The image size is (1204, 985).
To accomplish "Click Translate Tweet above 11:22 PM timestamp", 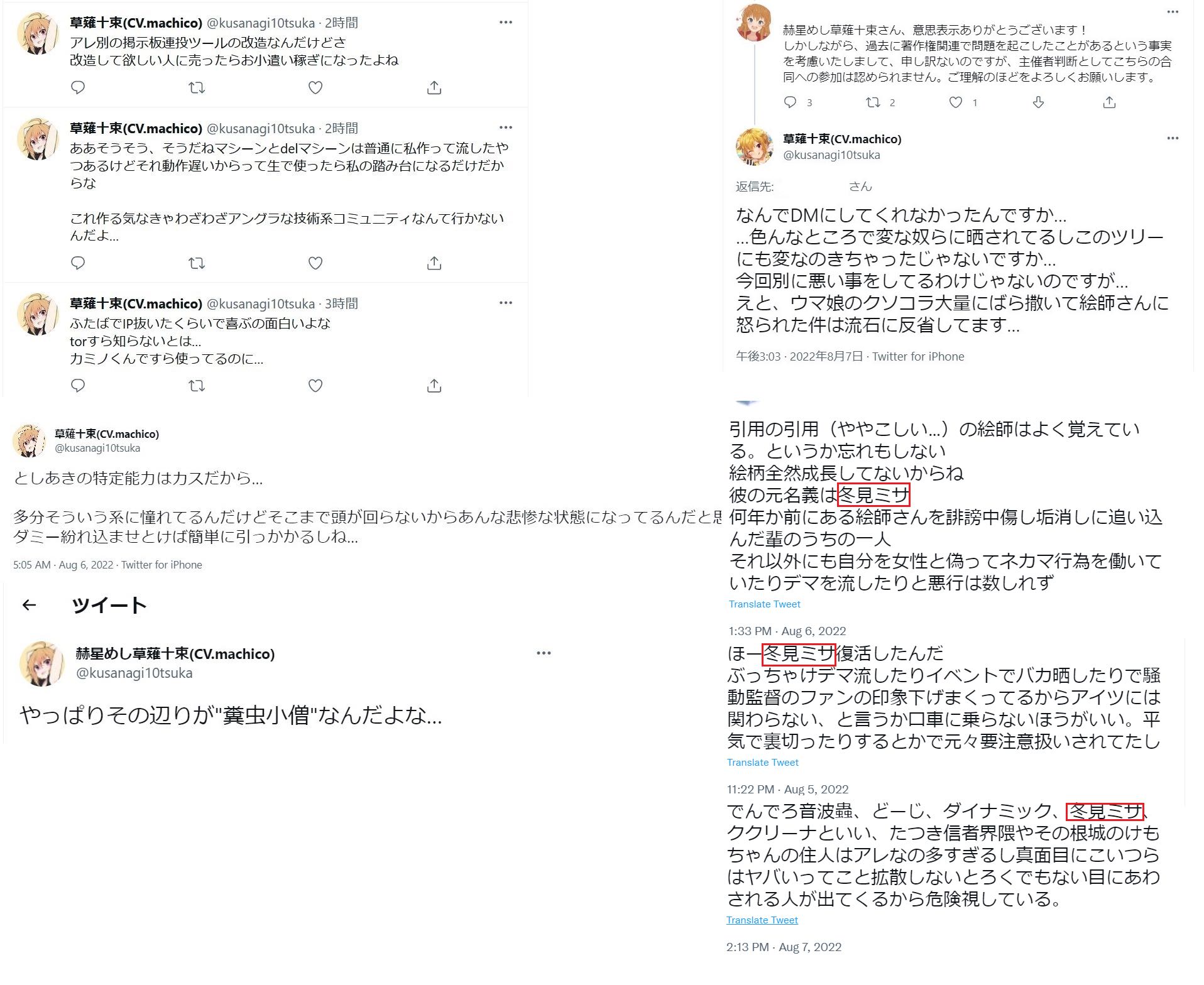I will click(762, 763).
